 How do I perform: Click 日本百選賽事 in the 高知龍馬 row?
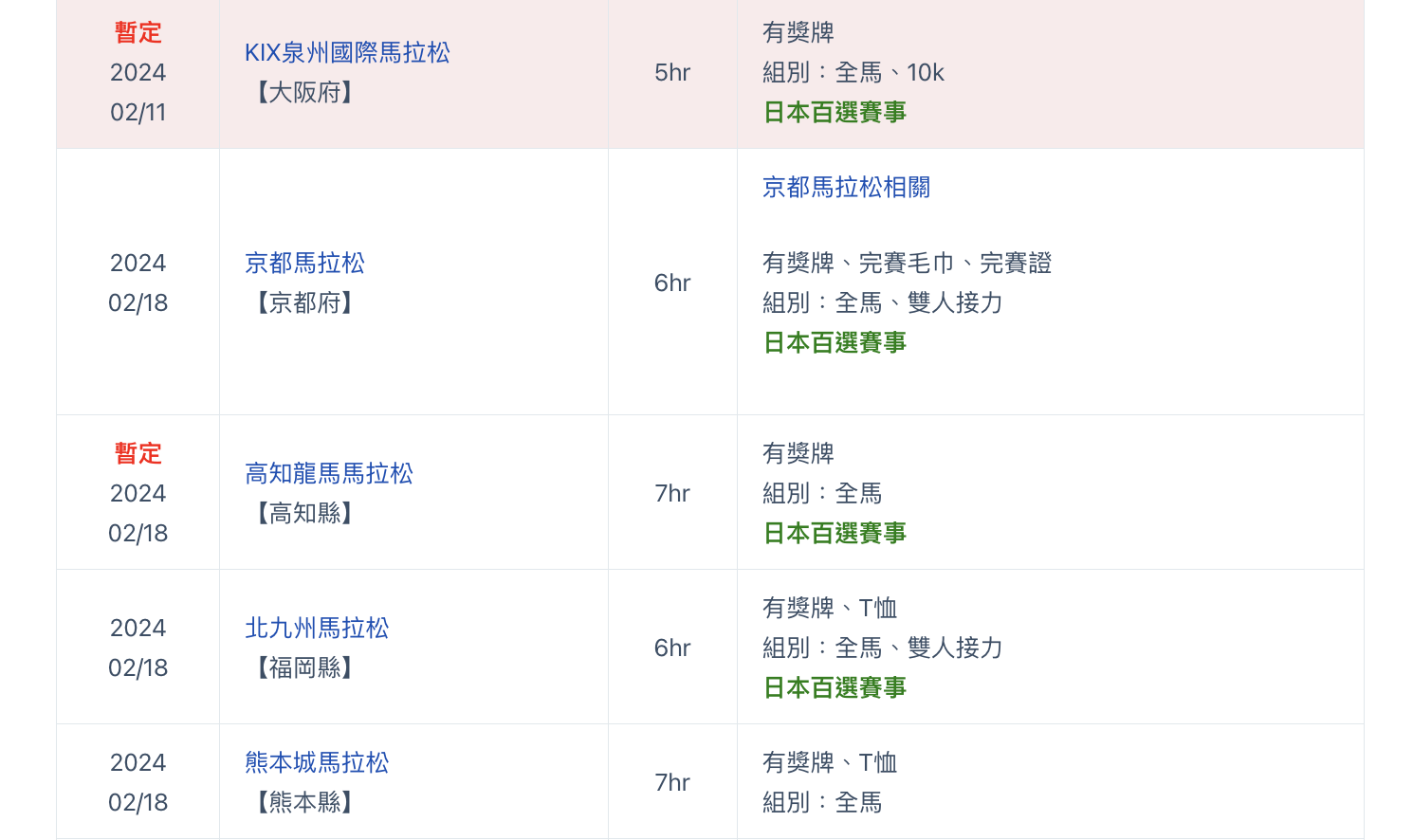[835, 534]
